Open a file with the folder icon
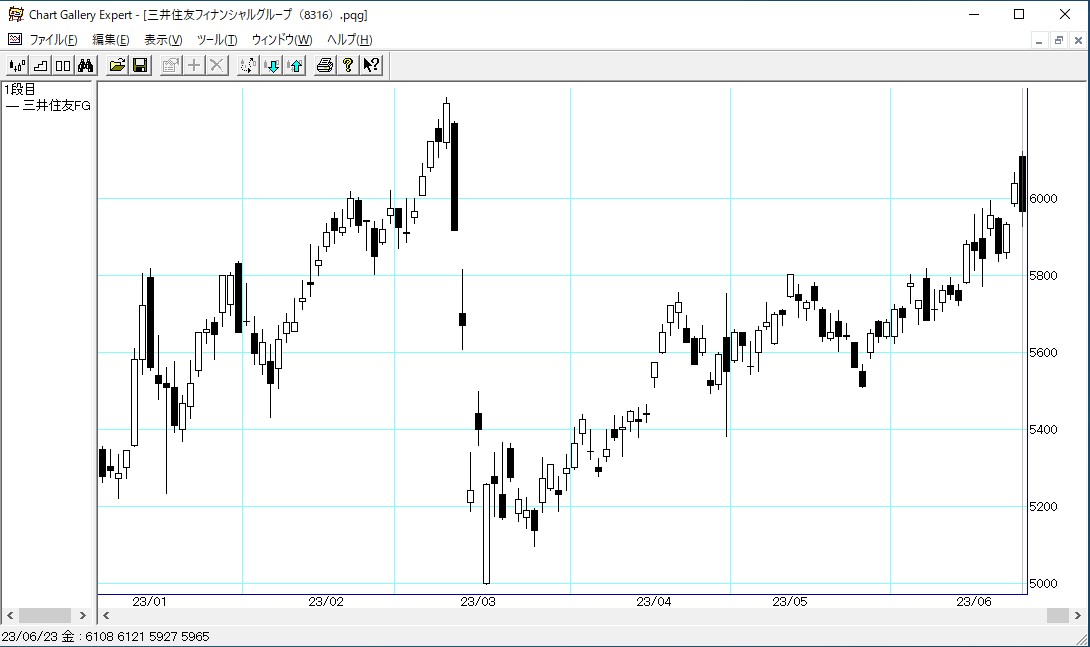 pos(117,66)
